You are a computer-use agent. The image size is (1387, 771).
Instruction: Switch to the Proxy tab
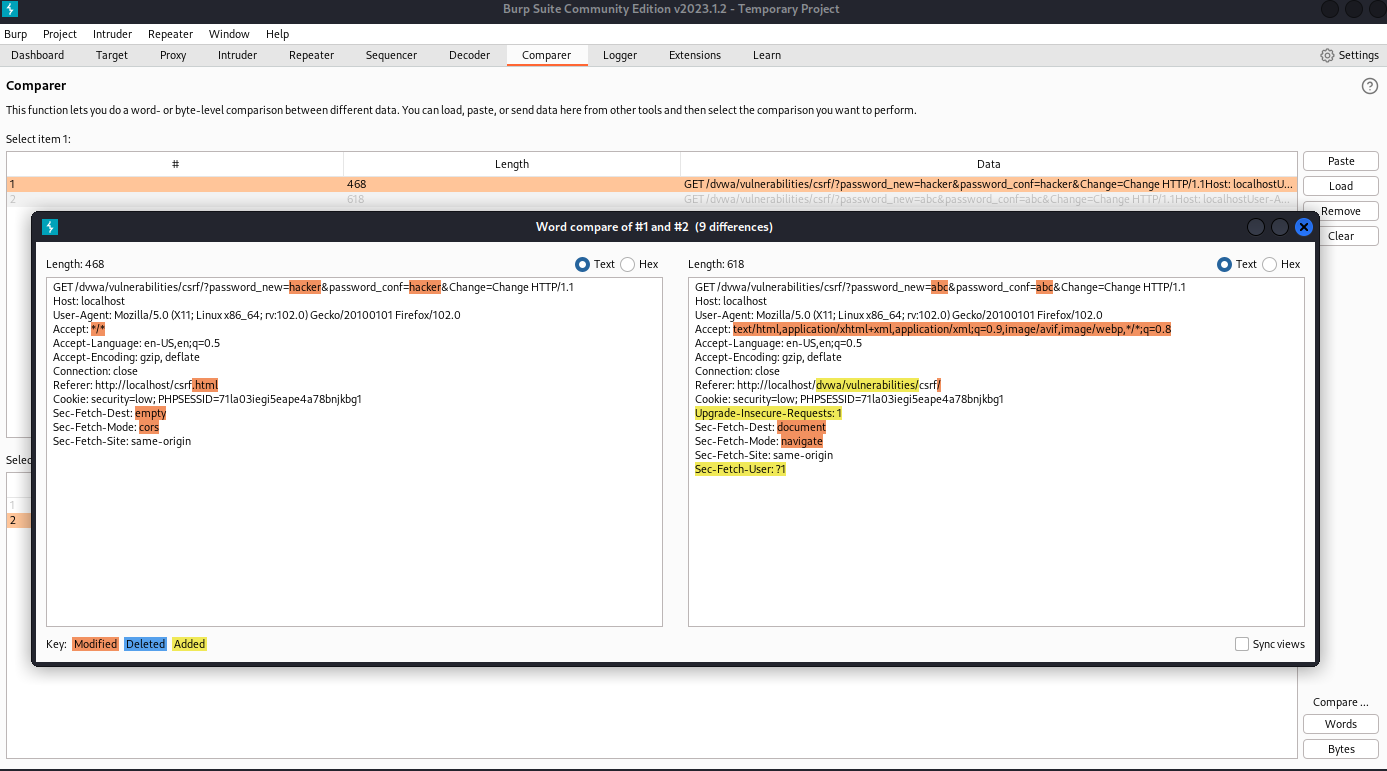[173, 55]
